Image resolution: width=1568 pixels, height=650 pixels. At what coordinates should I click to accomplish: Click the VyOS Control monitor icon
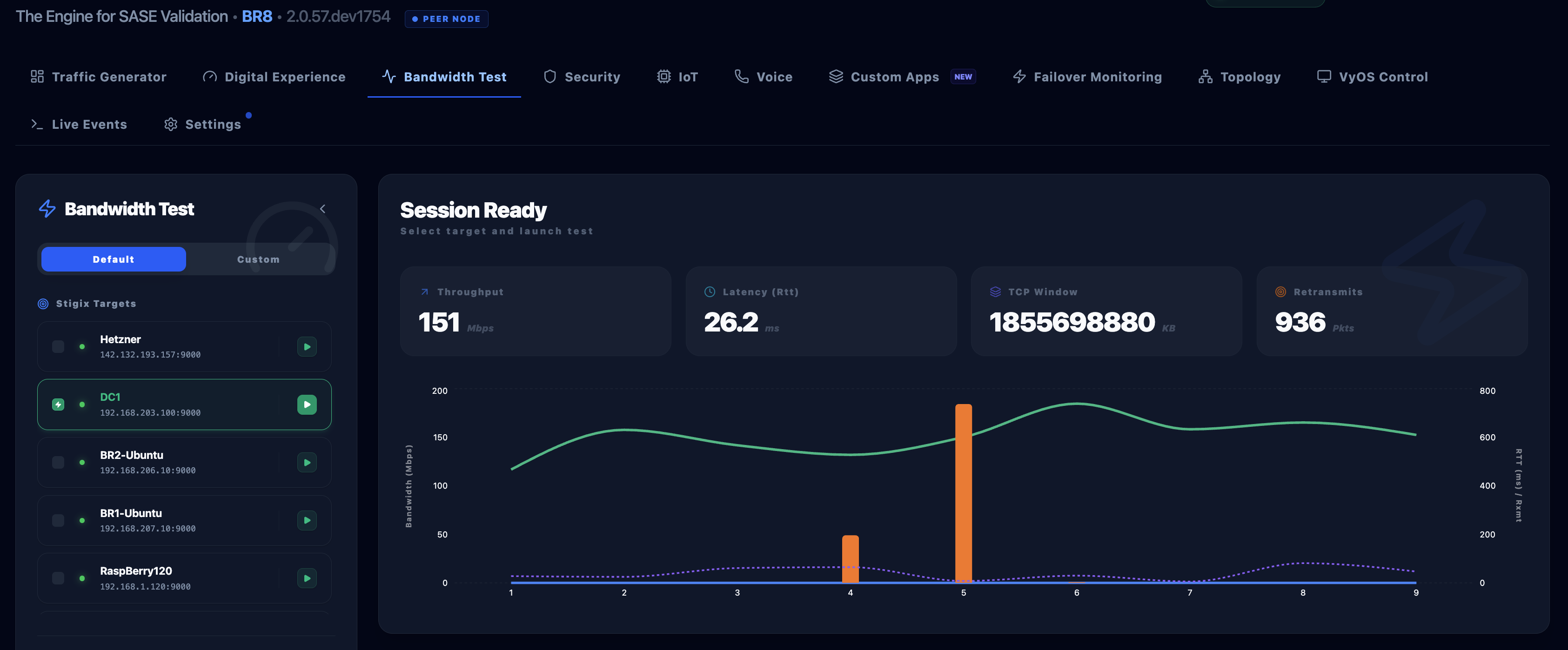click(x=1323, y=77)
